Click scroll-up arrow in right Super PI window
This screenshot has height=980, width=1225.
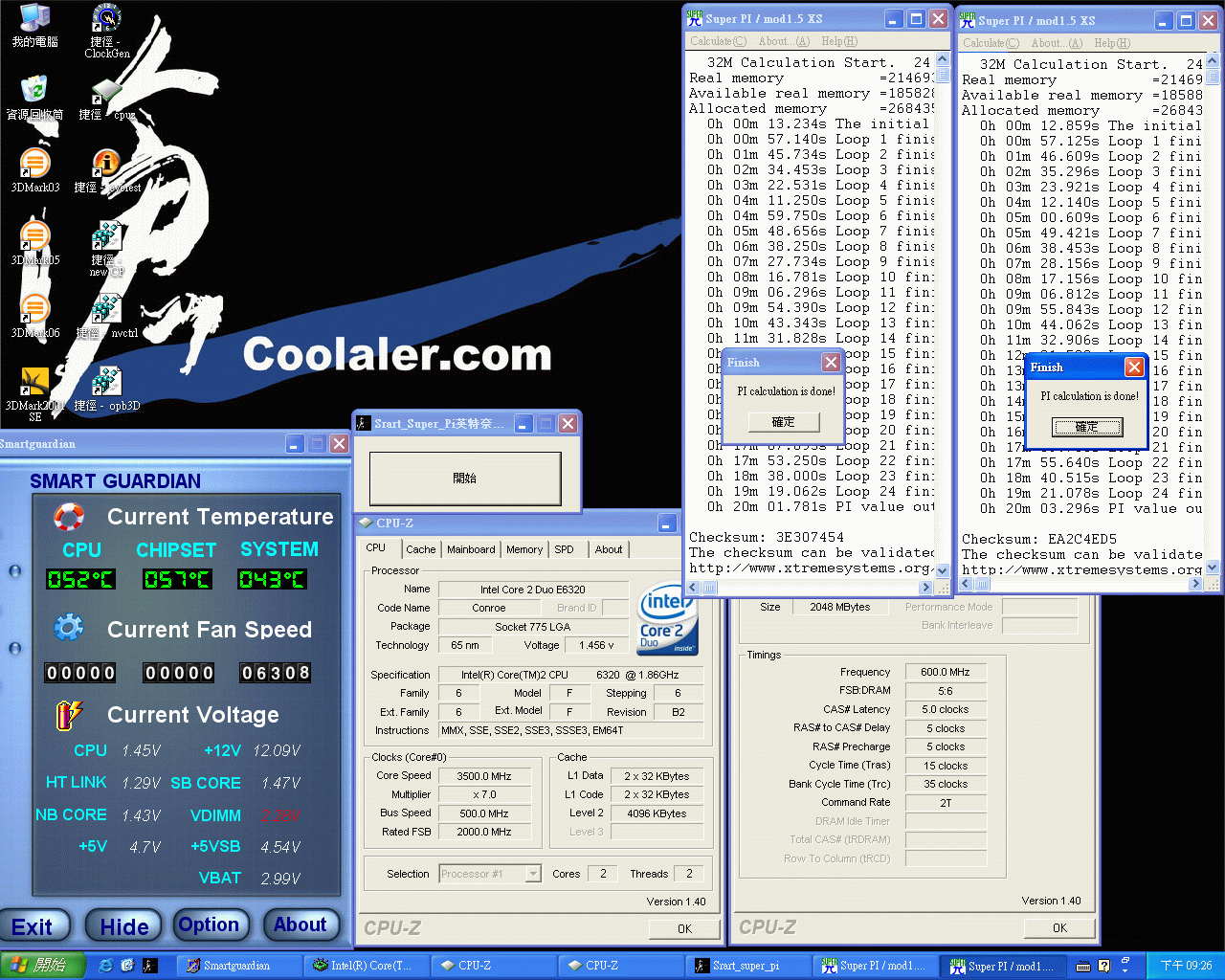pyautogui.click(x=1214, y=58)
